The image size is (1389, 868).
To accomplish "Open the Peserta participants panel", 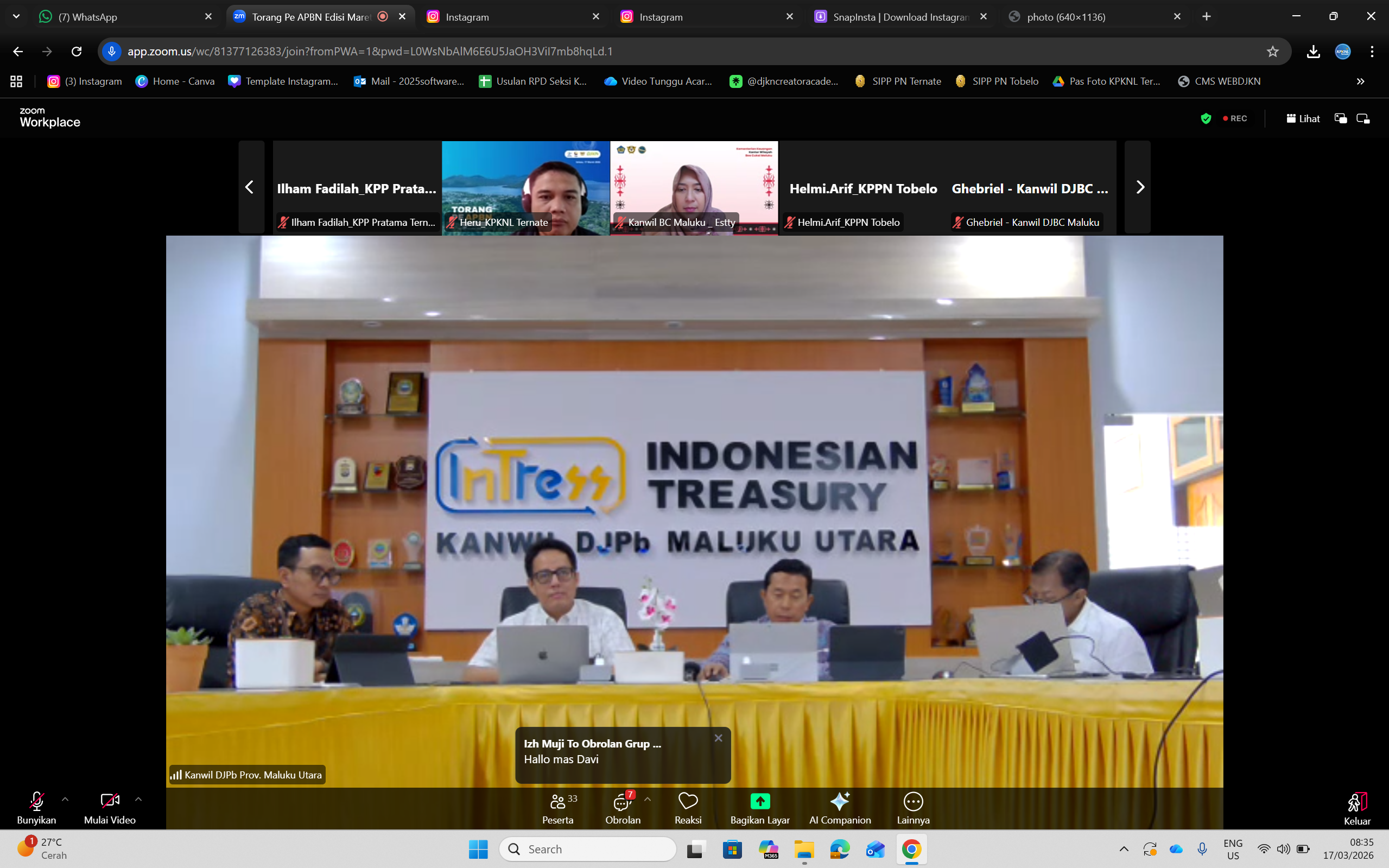I will (557, 807).
